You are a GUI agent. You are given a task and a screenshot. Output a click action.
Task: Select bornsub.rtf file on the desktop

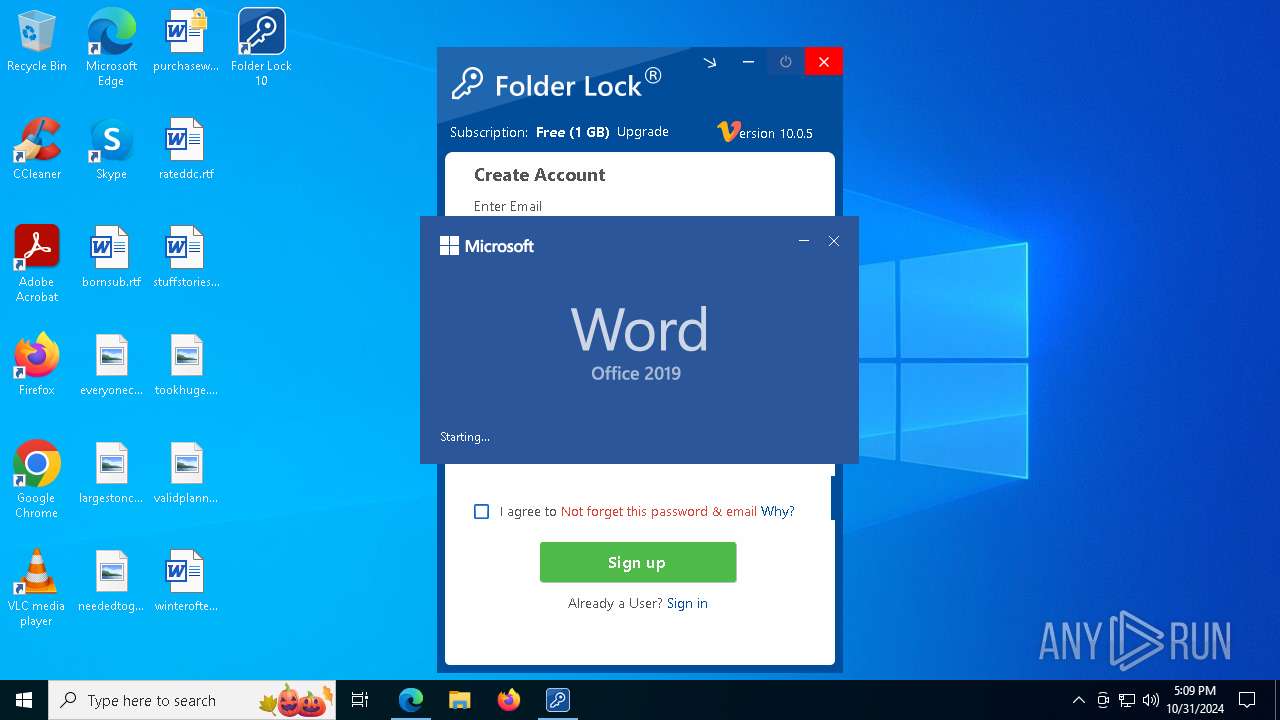pos(111,258)
